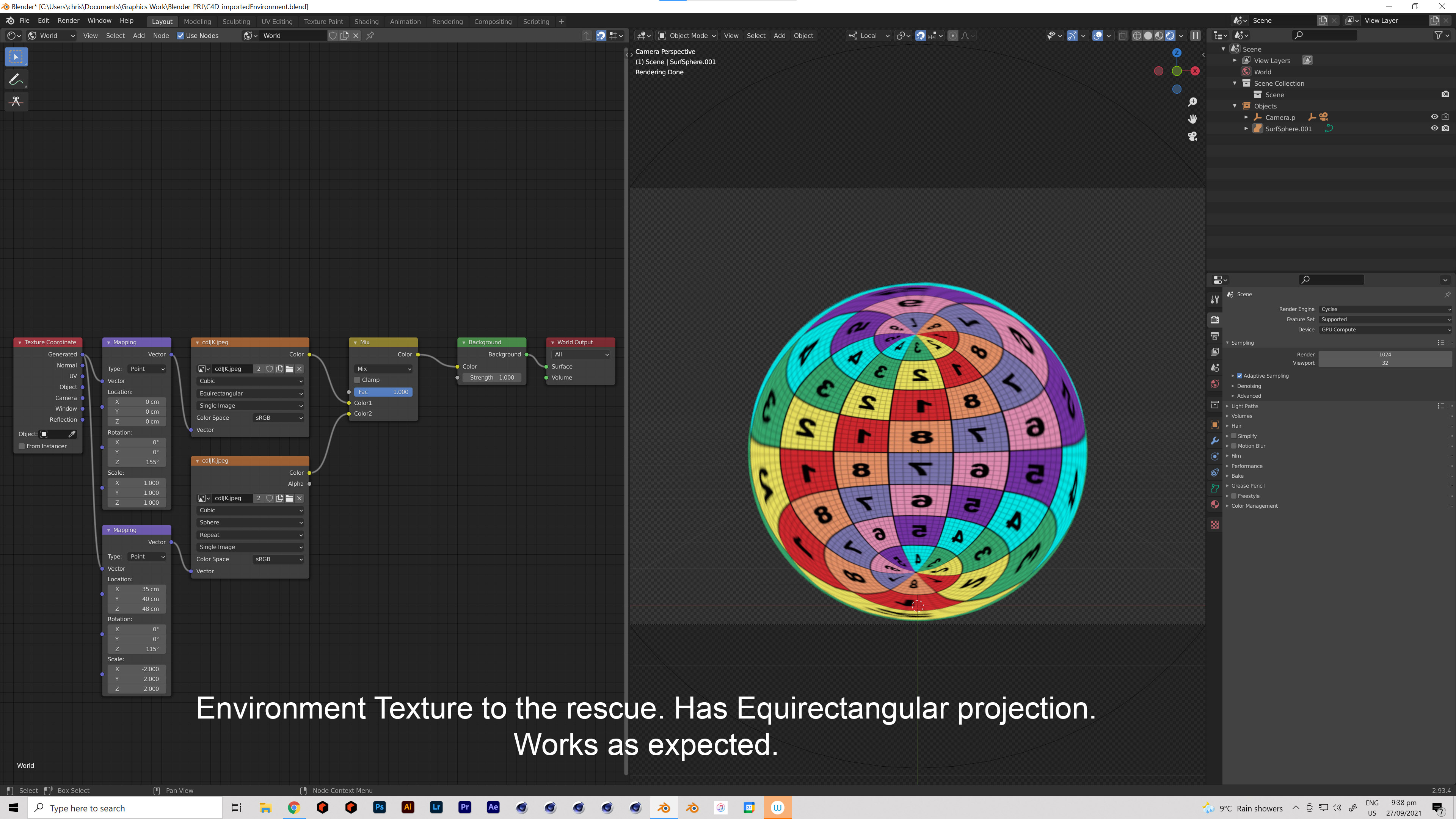Enable Clamp on the Mix node
The width and height of the screenshot is (1456, 819).
(357, 380)
